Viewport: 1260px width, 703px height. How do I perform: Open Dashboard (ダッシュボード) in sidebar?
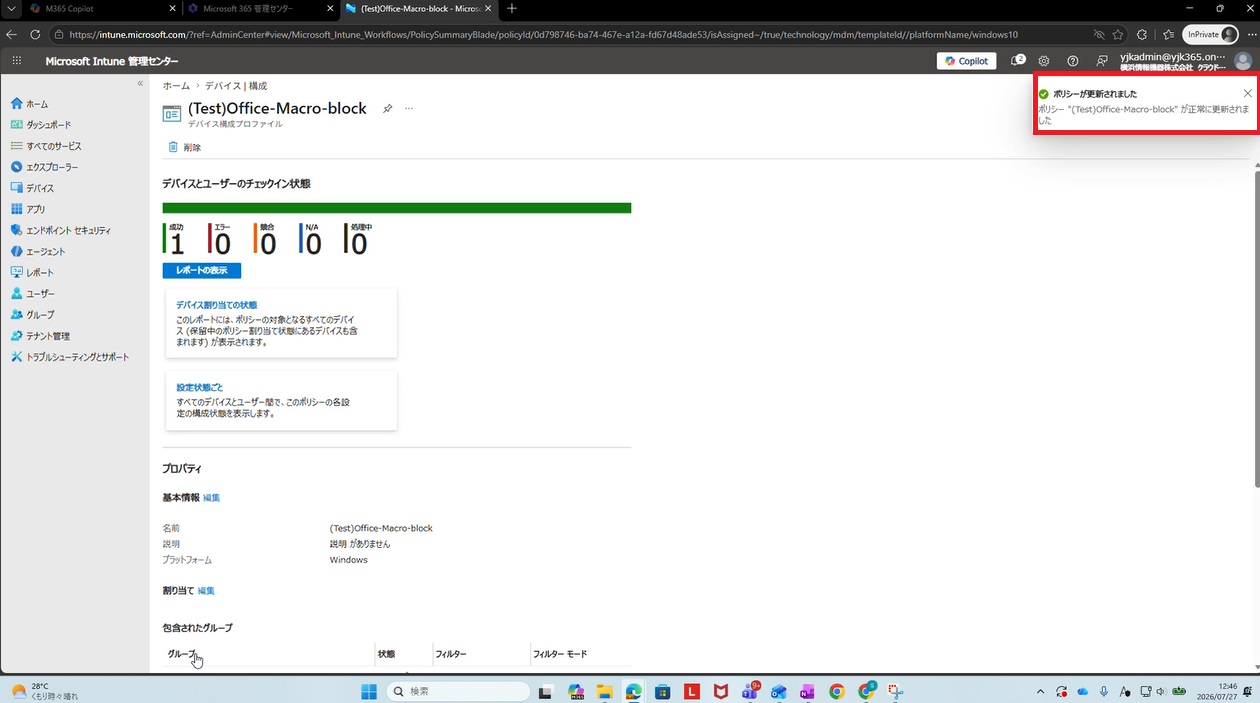coord(41,125)
